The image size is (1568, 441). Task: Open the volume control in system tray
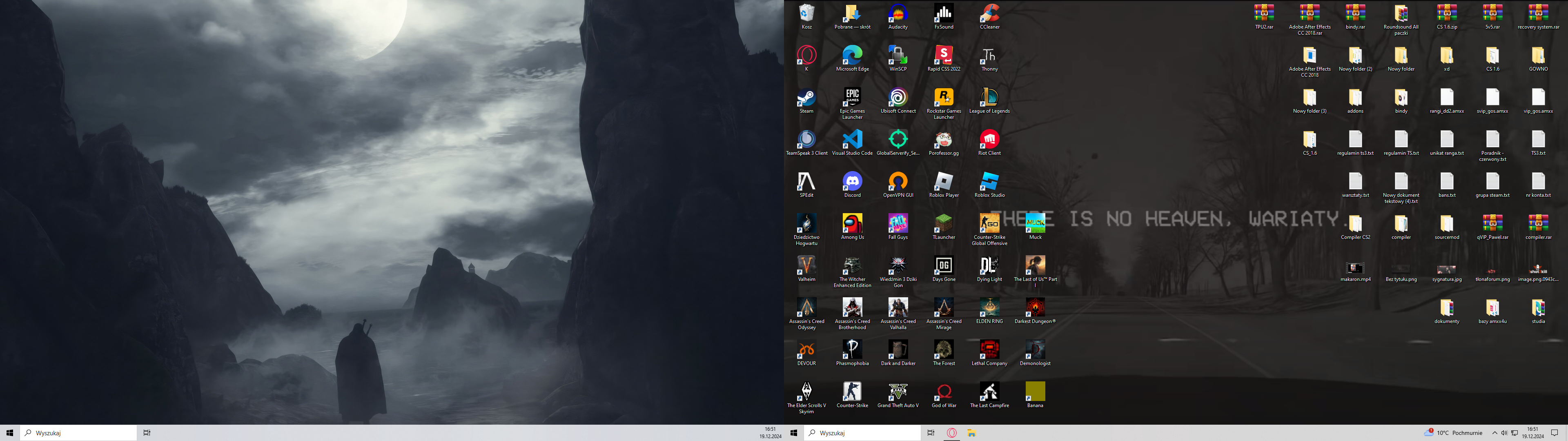coord(1504,433)
